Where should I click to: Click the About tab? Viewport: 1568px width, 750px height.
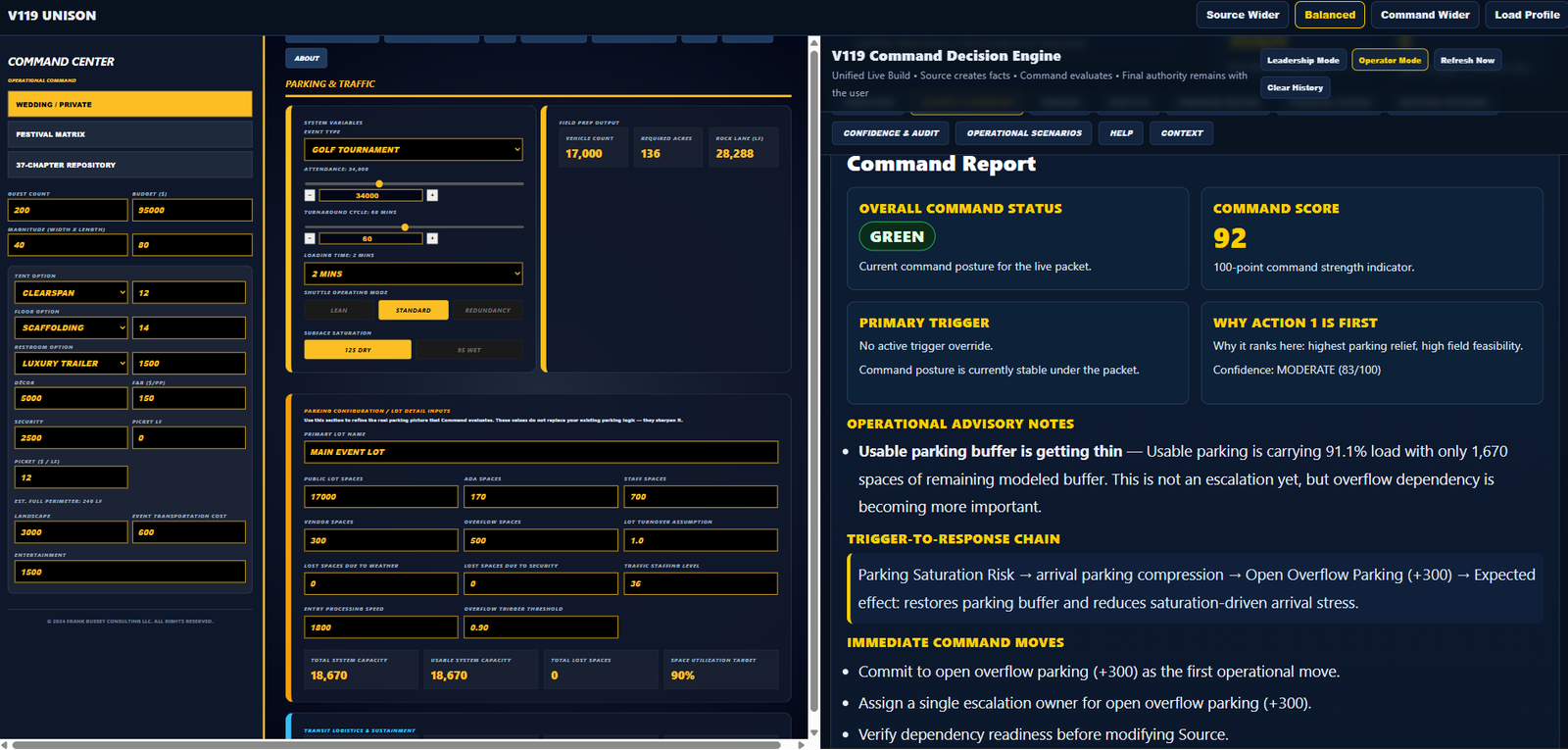(x=307, y=58)
